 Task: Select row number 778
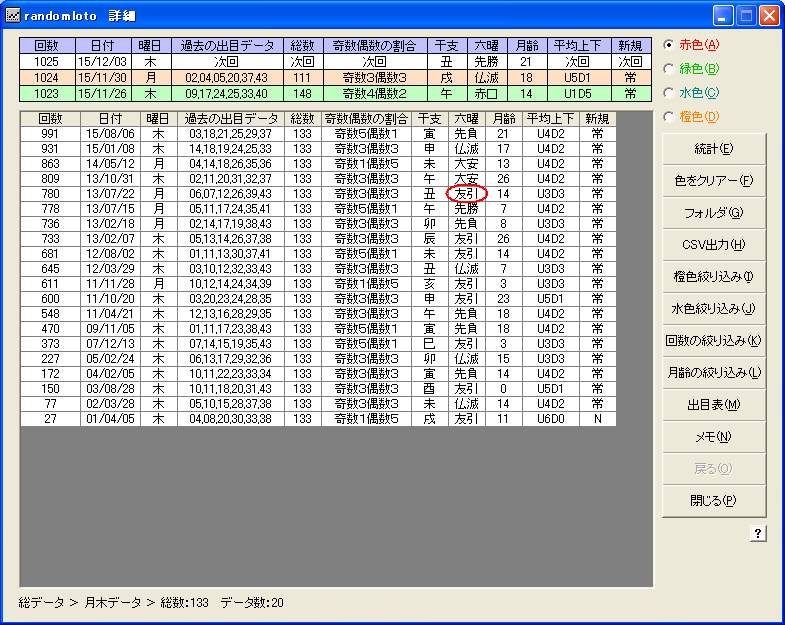pyautogui.click(x=51, y=209)
